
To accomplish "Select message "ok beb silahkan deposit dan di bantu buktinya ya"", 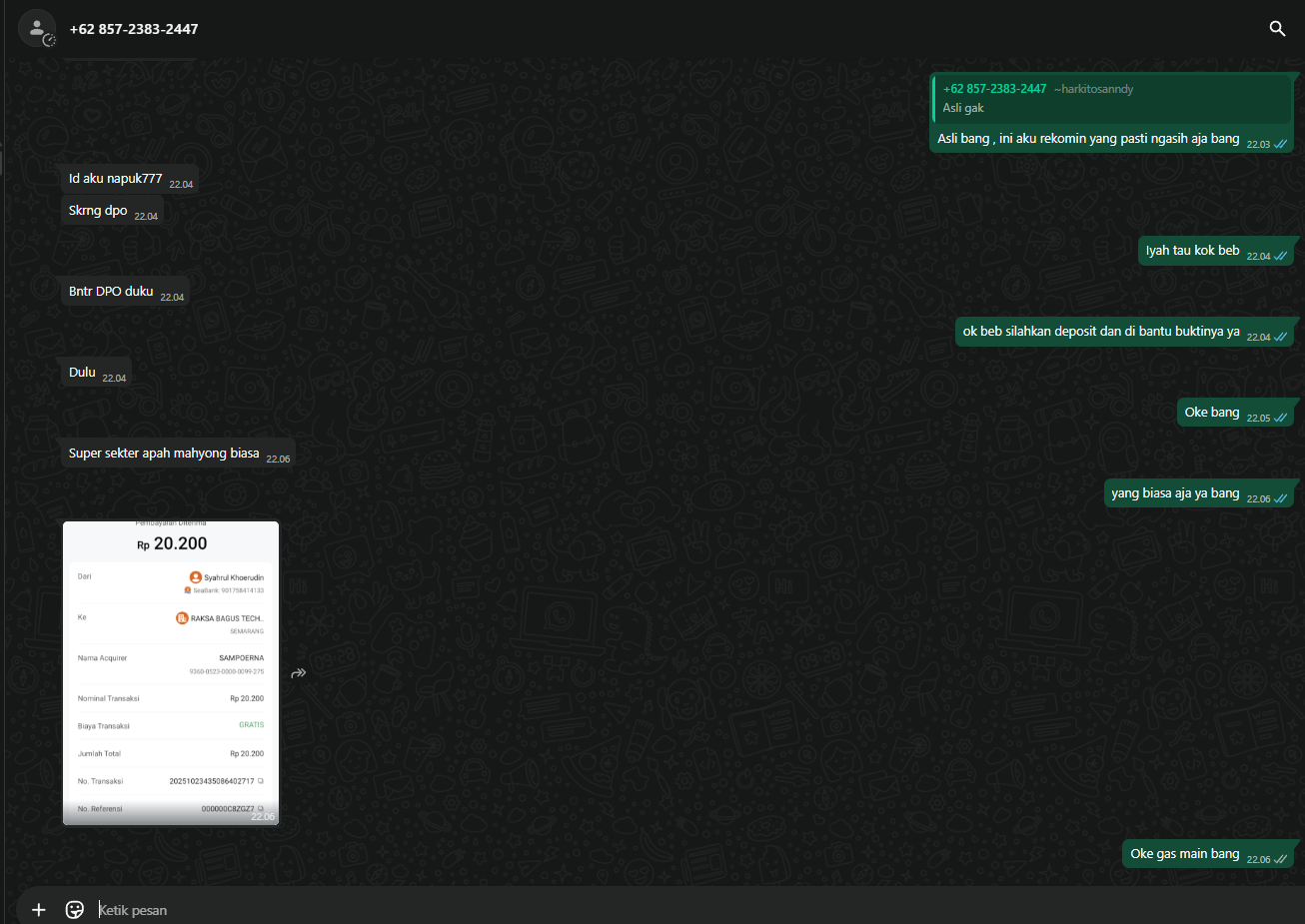I will click(1125, 332).
